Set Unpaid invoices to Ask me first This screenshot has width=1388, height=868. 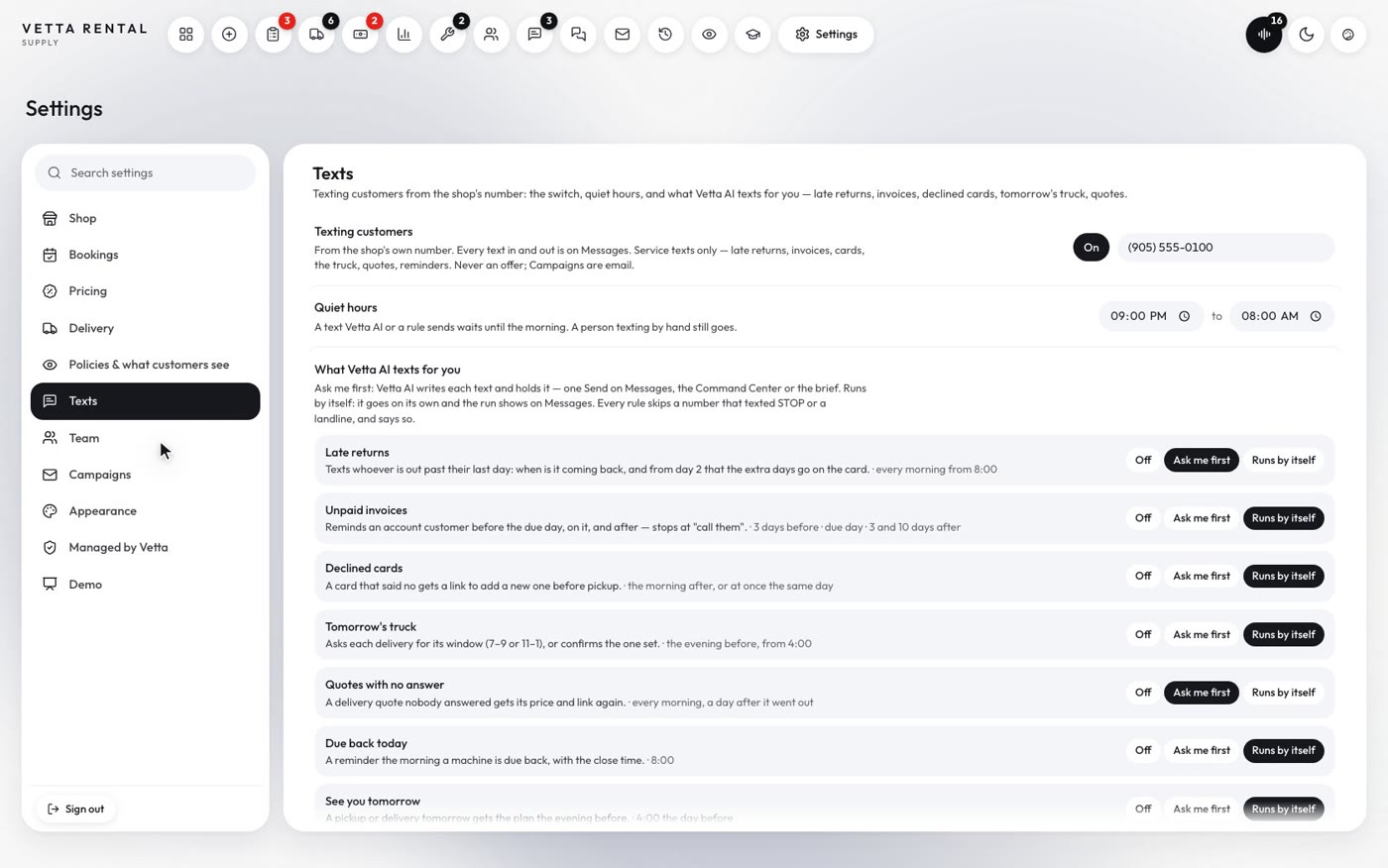pyautogui.click(x=1202, y=518)
